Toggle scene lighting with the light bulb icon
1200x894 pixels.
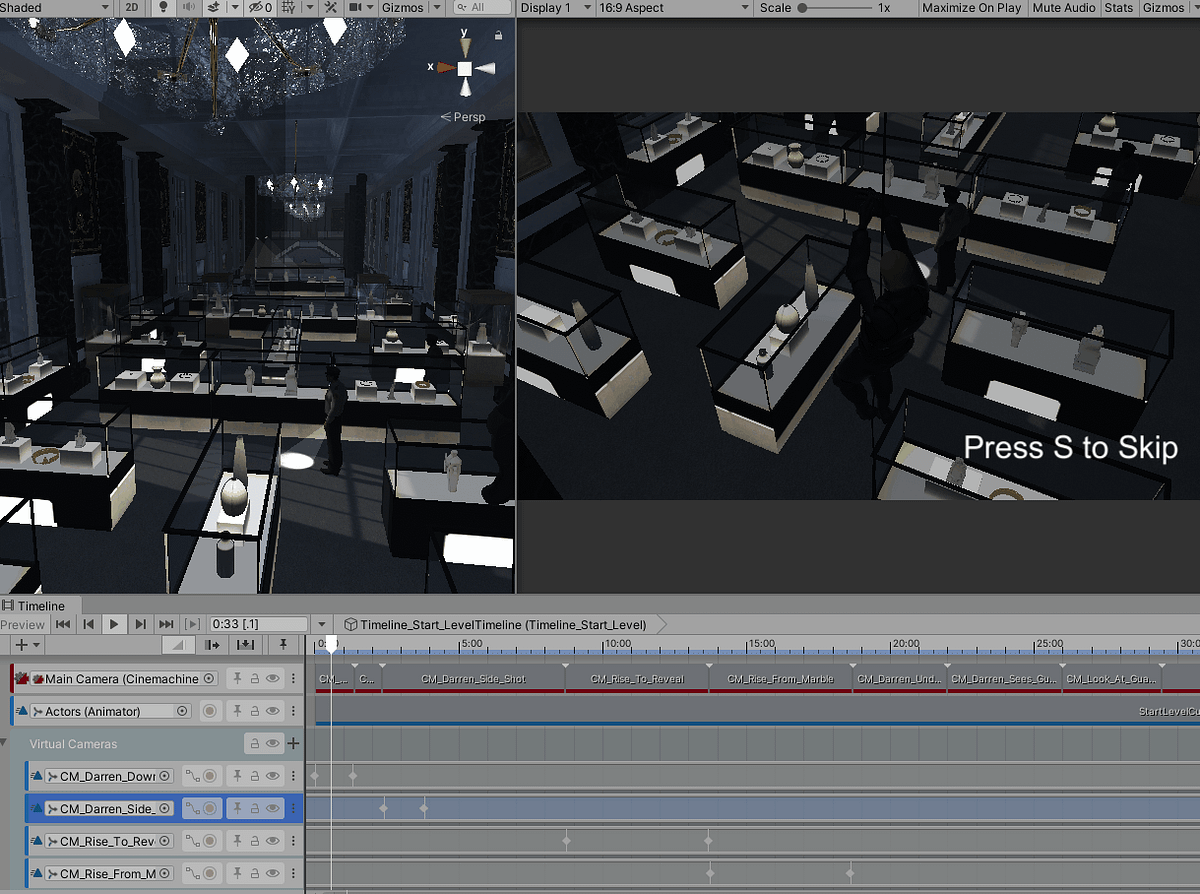tap(164, 8)
